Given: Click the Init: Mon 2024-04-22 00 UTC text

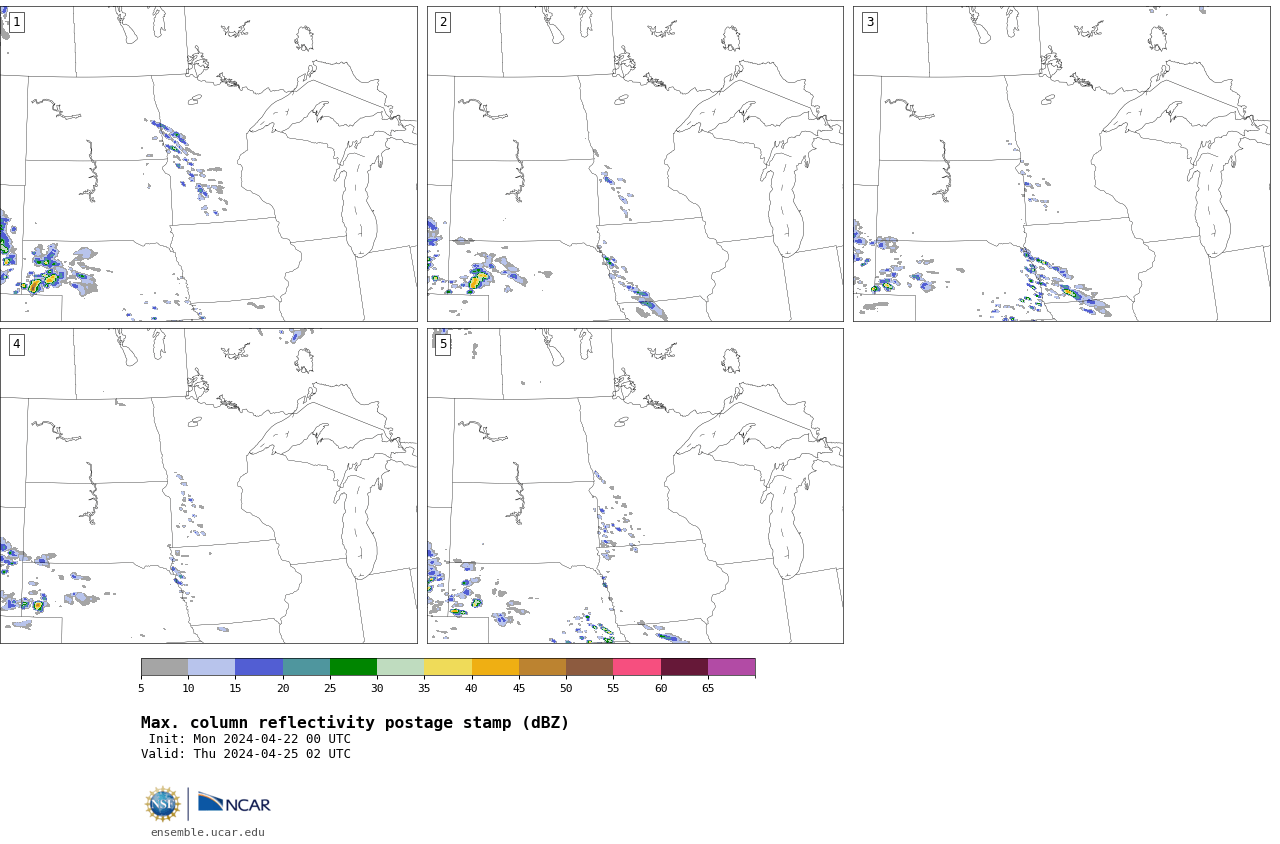Looking at the screenshot, I should tap(250, 739).
